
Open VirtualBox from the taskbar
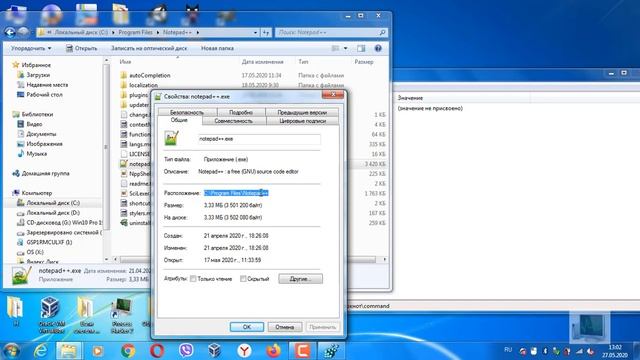[214, 351]
